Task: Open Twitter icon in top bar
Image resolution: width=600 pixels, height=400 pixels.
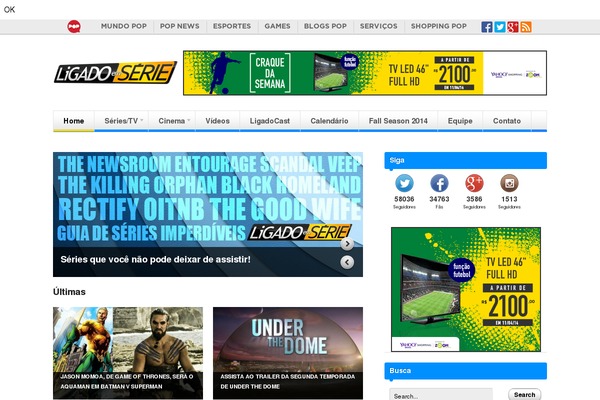Action: coord(500,27)
